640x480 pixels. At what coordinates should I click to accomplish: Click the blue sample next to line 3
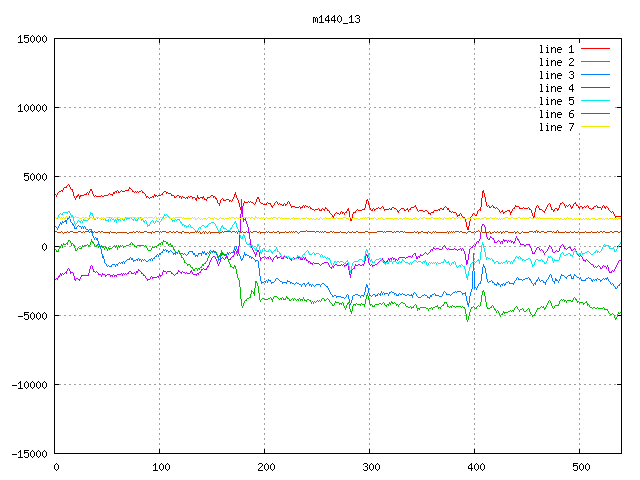tap(596, 75)
